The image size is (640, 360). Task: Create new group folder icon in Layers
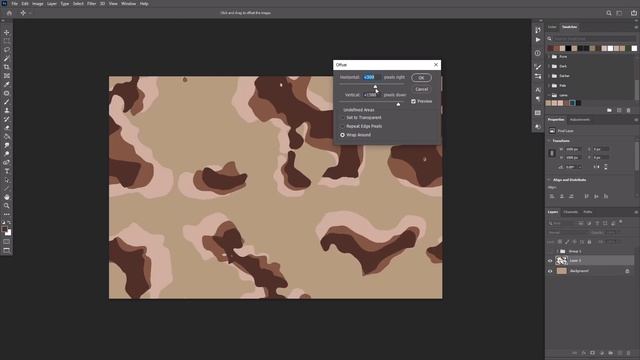click(611, 353)
